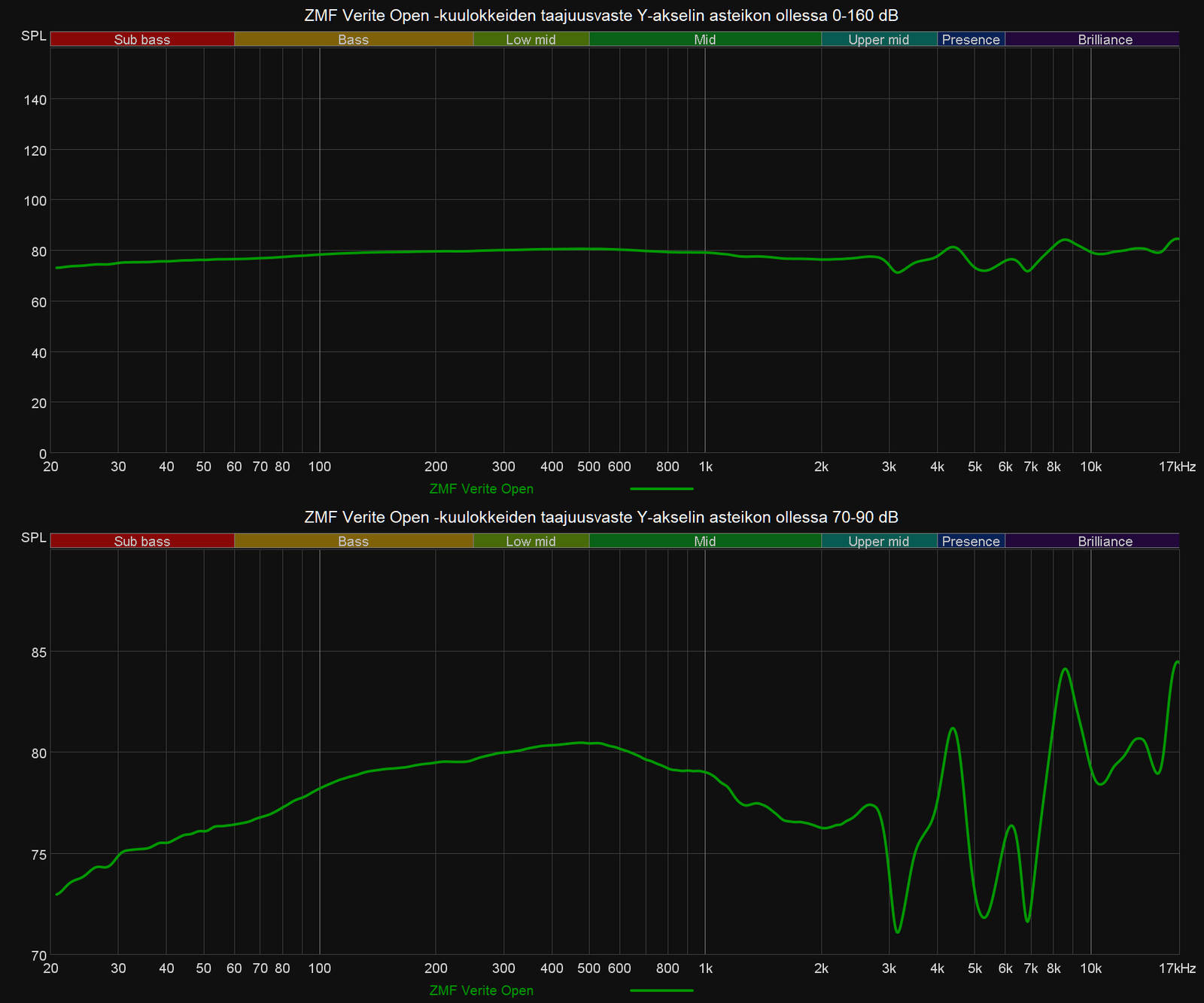1204x1003 pixels.
Task: Click the SPL axis label of top chart
Action: click(x=33, y=36)
